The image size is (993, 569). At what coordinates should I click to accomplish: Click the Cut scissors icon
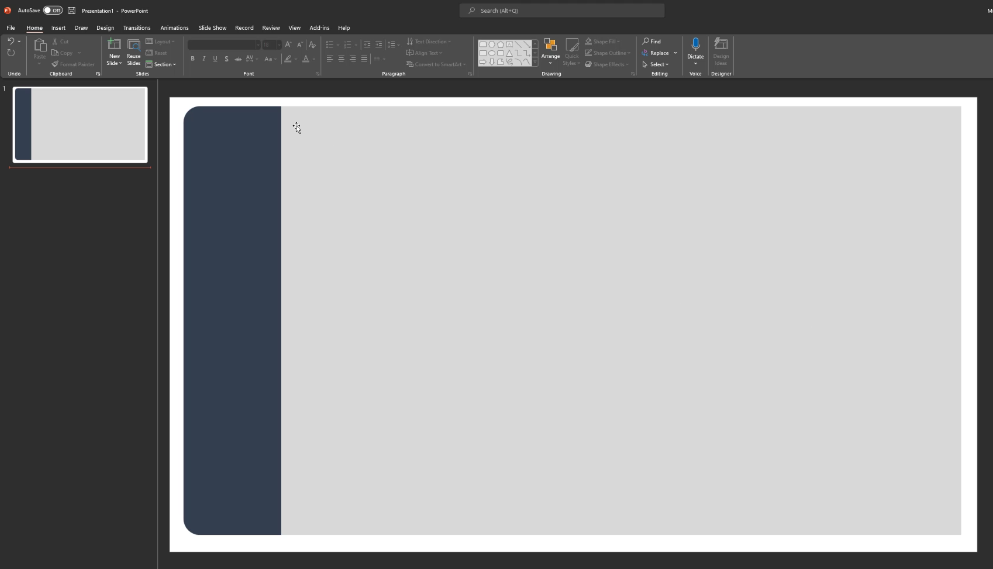(55, 42)
